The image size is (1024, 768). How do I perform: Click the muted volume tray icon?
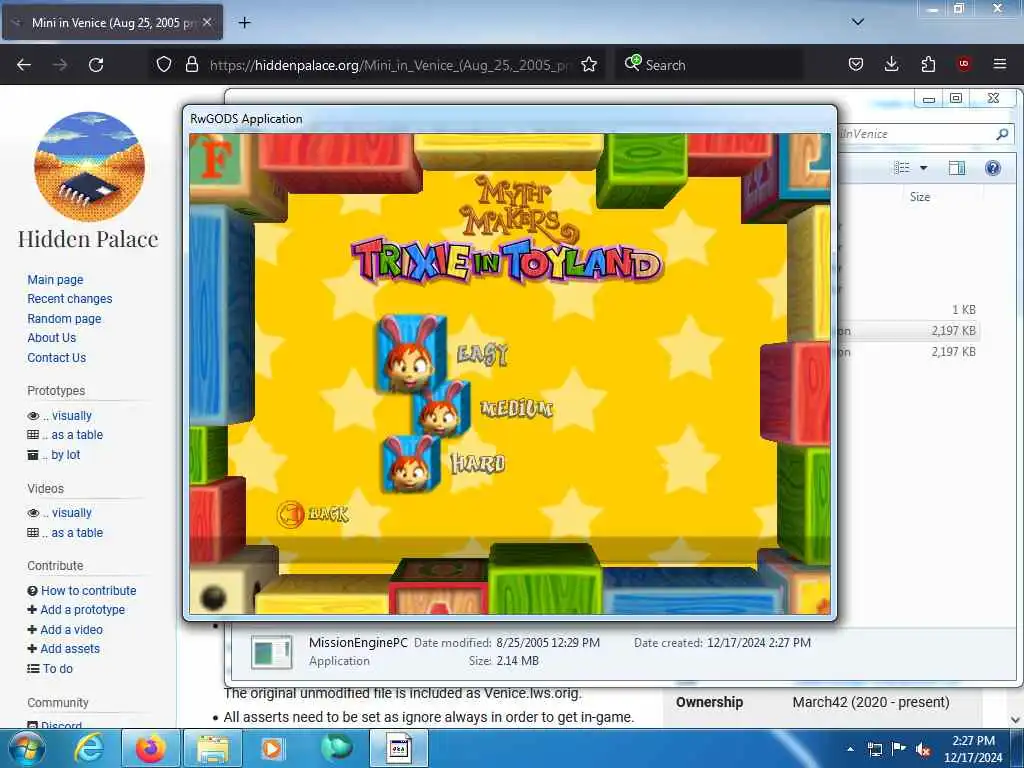click(923, 749)
